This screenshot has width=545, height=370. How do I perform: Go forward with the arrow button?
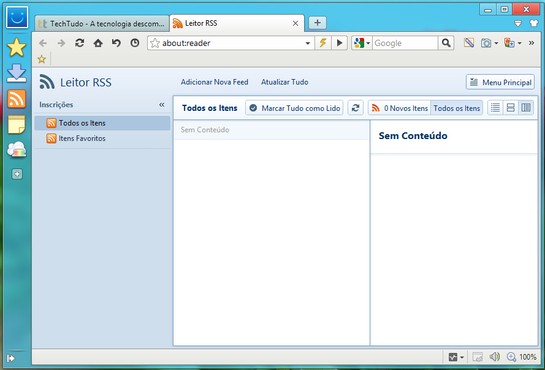(61, 43)
